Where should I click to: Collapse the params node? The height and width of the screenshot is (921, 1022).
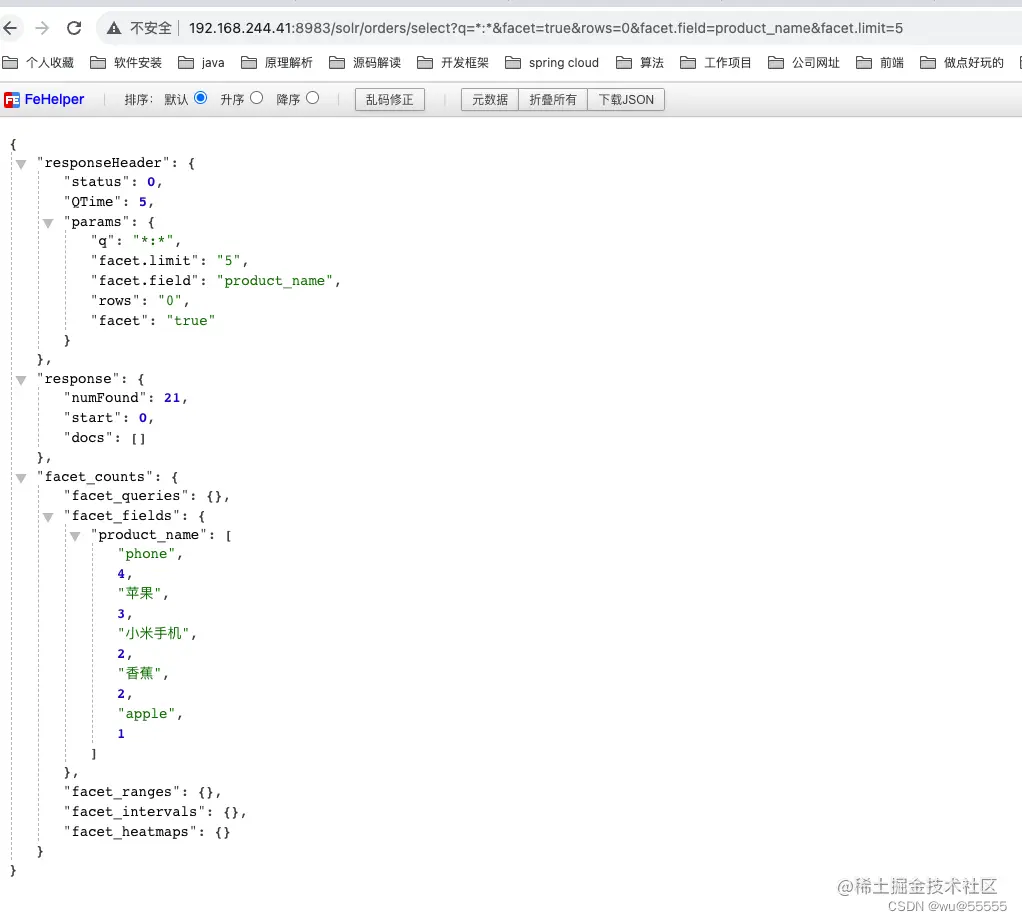(48, 224)
